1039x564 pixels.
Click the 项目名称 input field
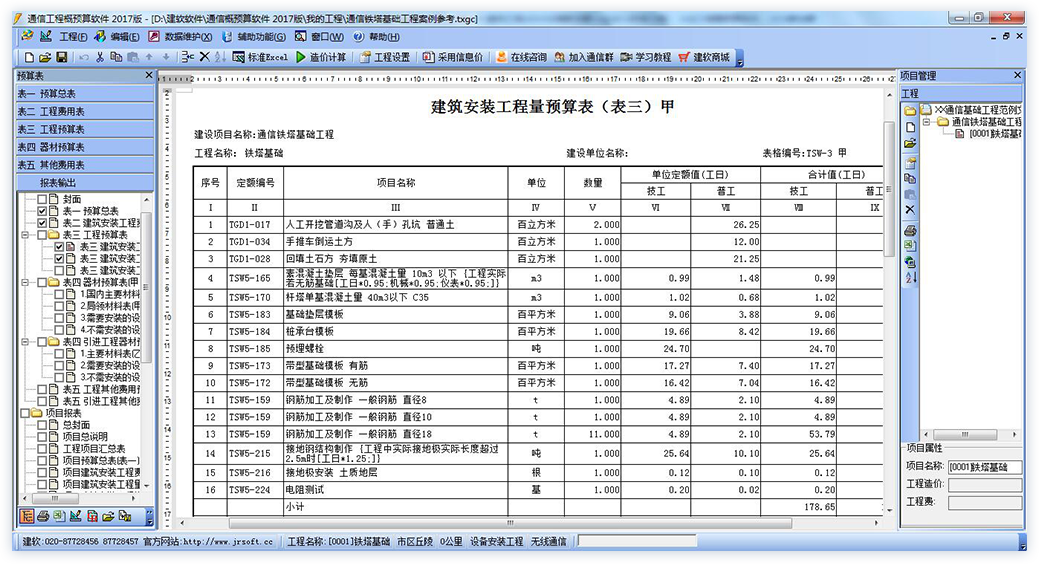(985, 467)
